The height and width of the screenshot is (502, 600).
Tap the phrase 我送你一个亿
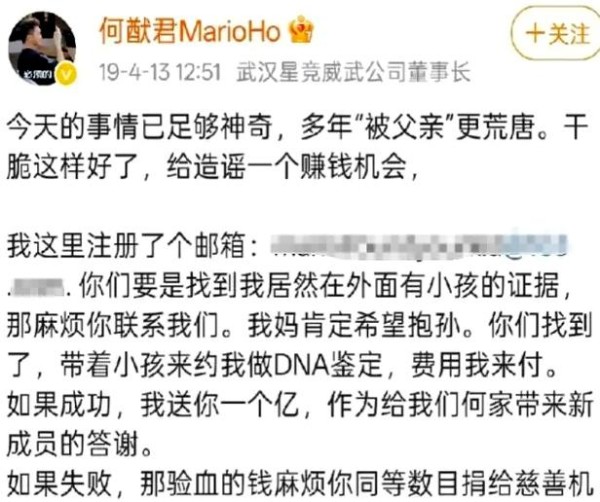(218, 405)
